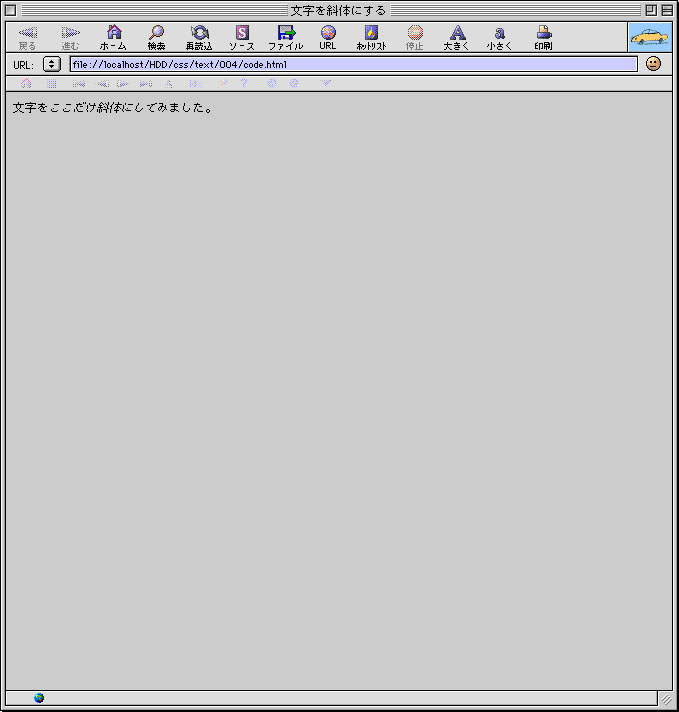The height and width of the screenshot is (712, 679).
Task: Click the 停止 (Stop) sign icon
Action: (415, 33)
